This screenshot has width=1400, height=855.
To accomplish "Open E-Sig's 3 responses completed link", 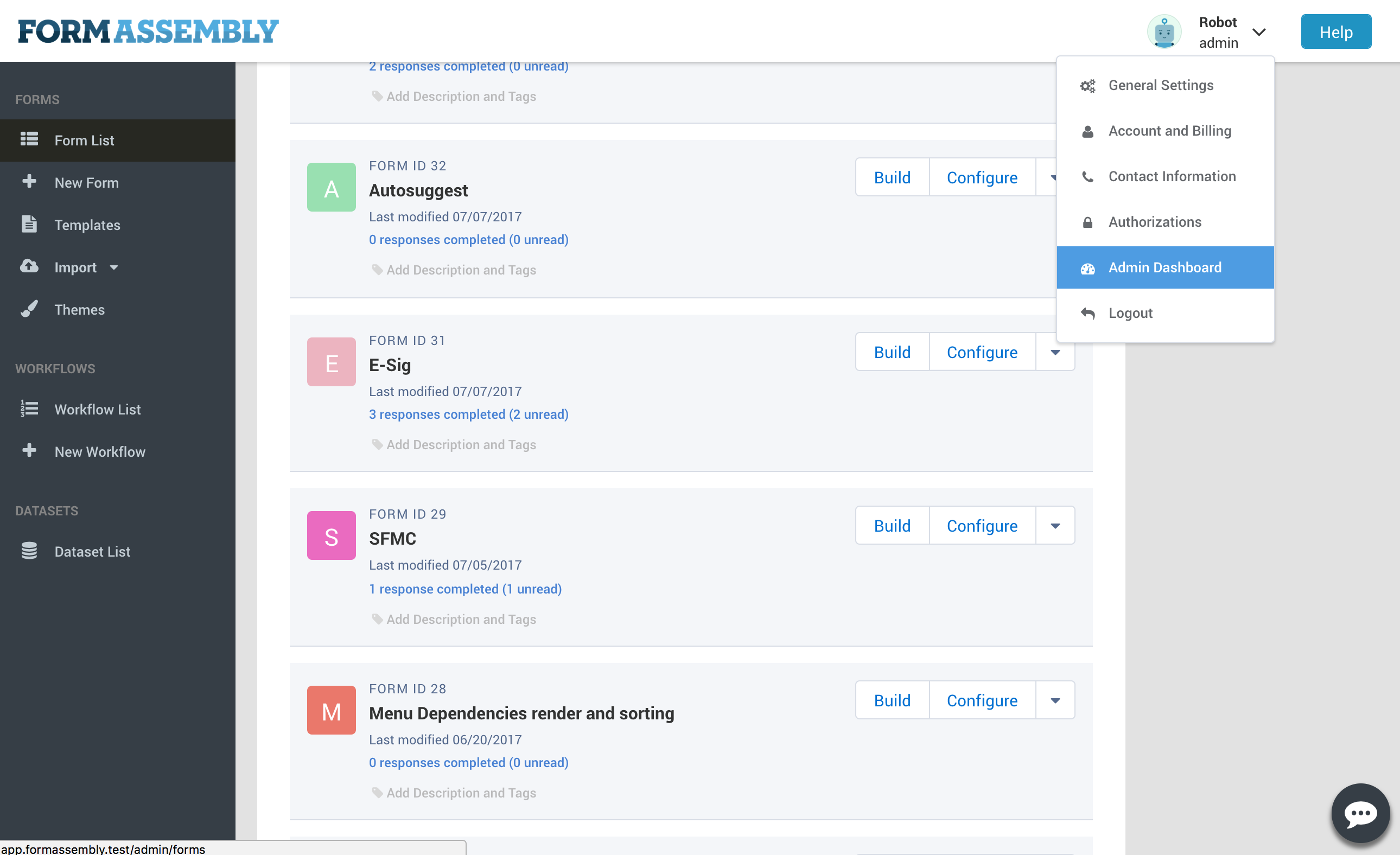I will 468,414.
